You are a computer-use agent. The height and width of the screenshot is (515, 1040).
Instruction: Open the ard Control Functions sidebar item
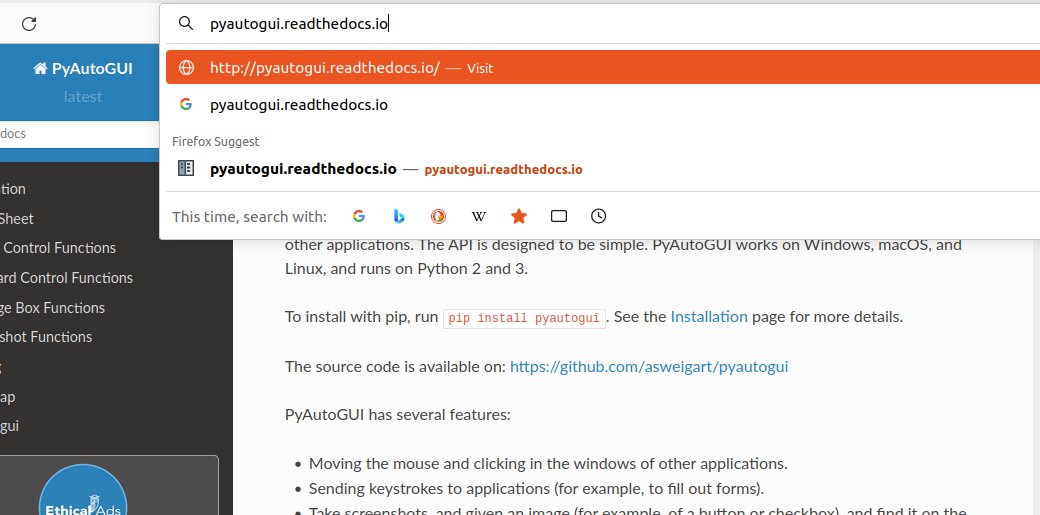66,278
